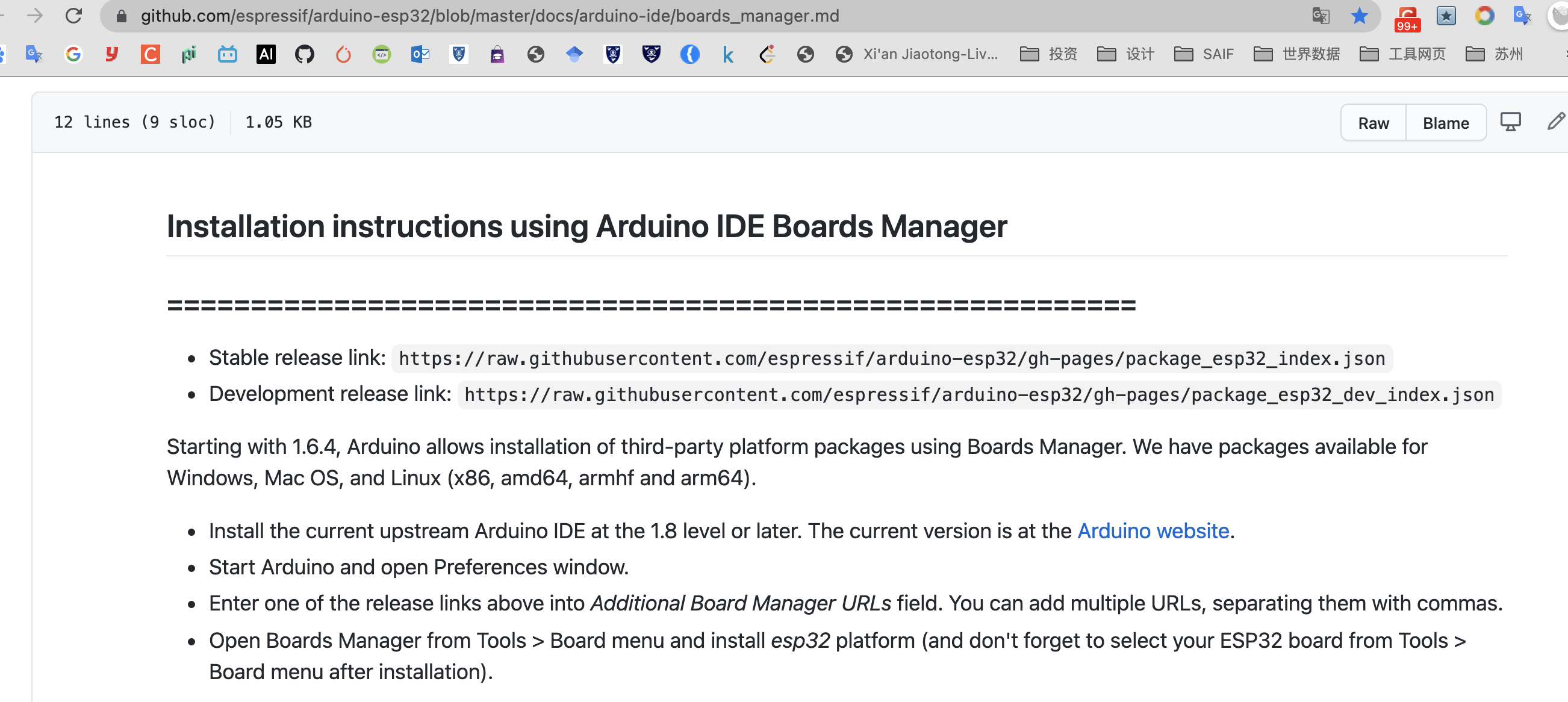Viewport: 1568px width, 702px height.
Task: Bookmark this page with the star icon
Action: click(x=1358, y=16)
